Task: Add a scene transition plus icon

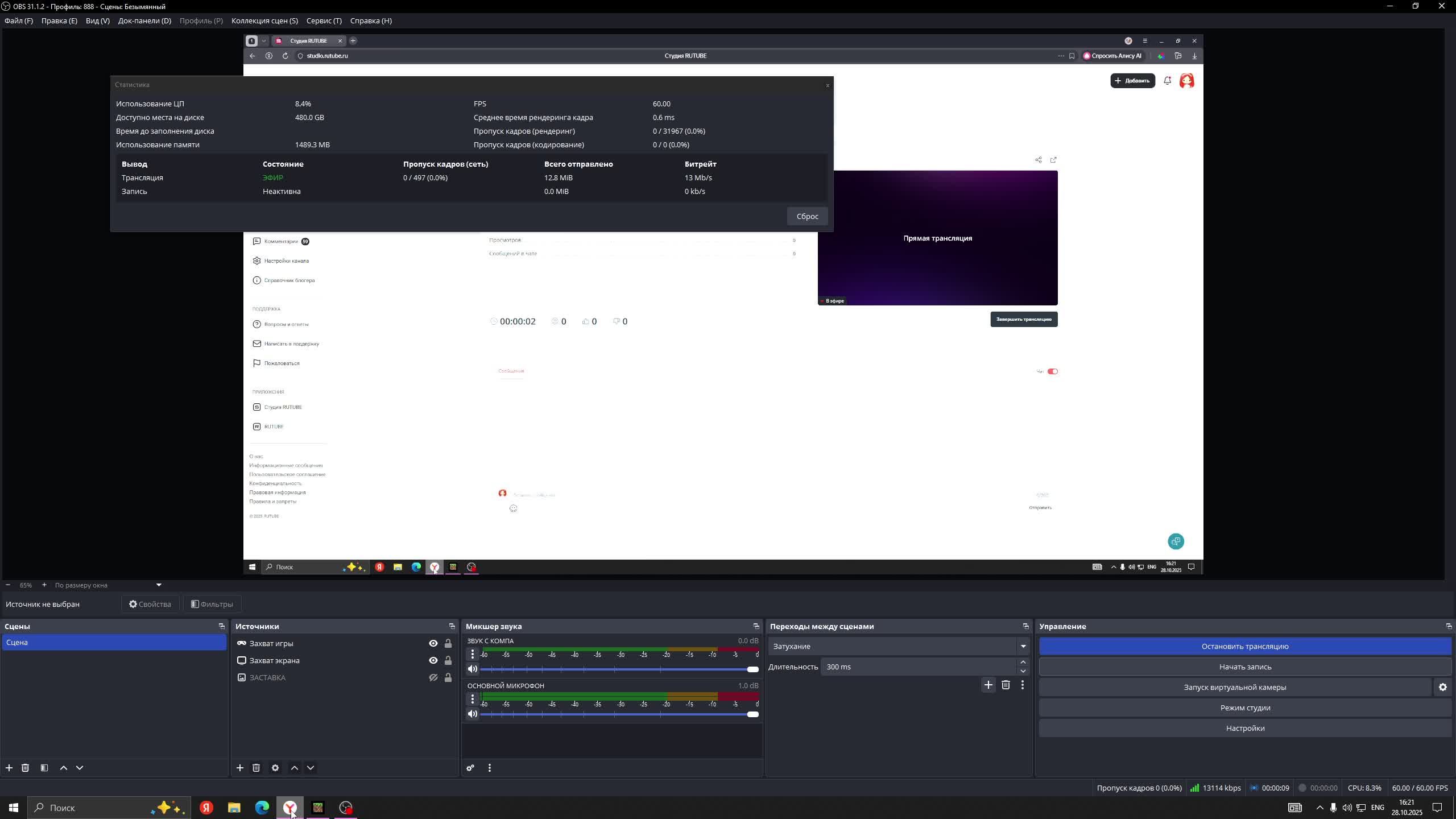Action: [988, 685]
